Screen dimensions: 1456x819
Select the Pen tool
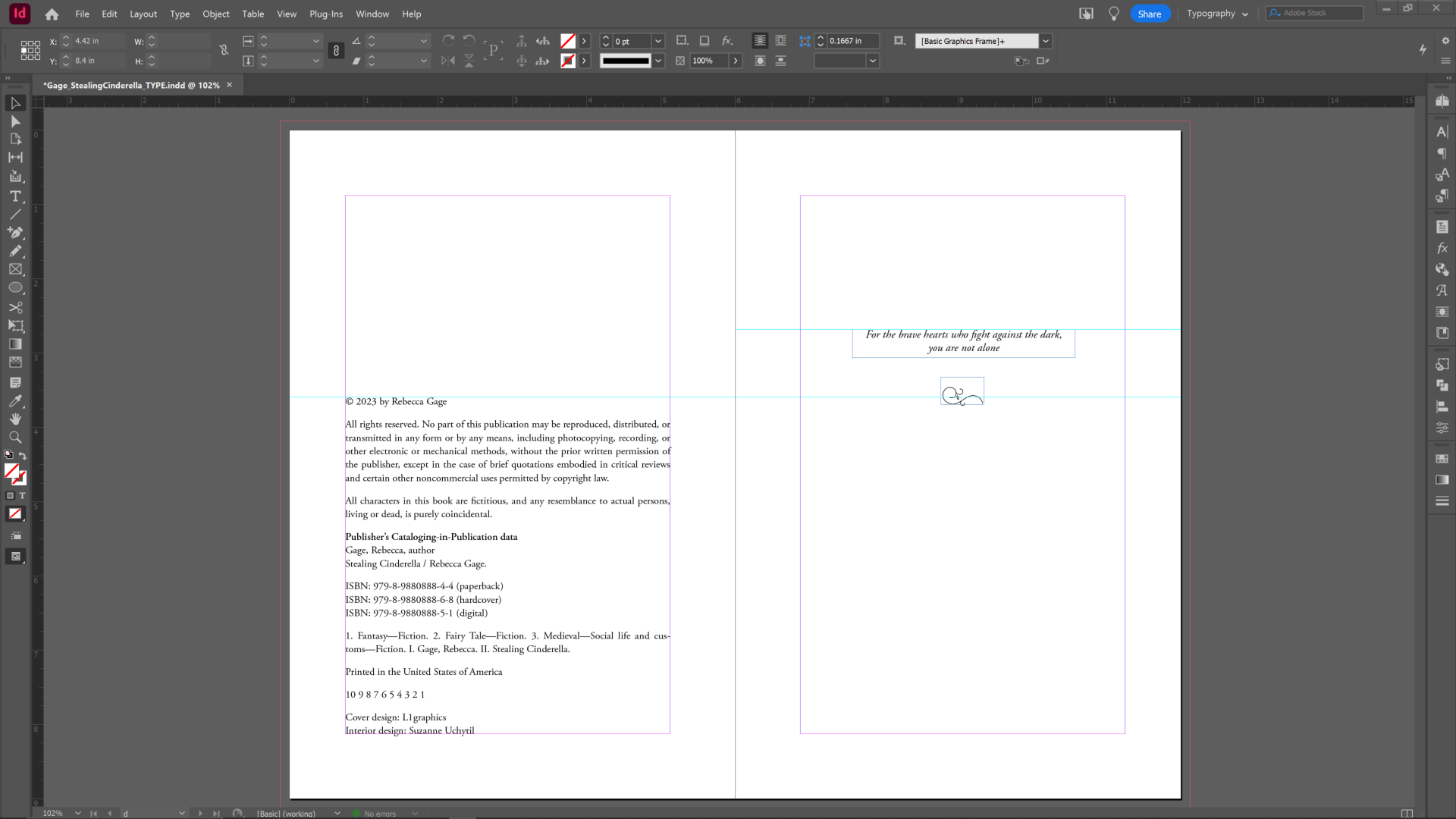(15, 233)
